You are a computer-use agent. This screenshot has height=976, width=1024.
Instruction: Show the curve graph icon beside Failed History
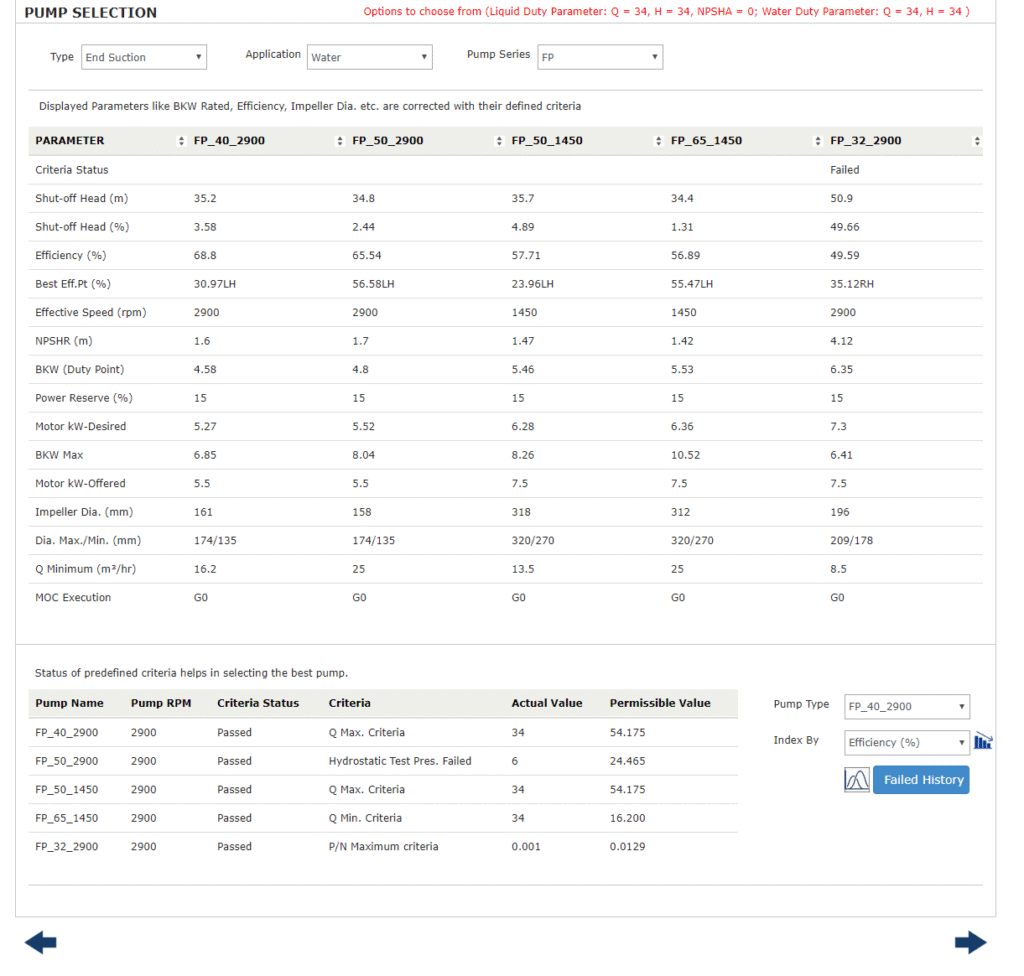tap(856, 779)
